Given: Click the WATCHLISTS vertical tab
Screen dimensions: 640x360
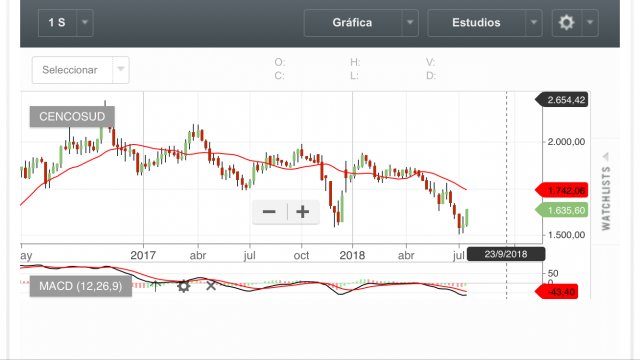Looking at the screenshot, I should point(606,198).
